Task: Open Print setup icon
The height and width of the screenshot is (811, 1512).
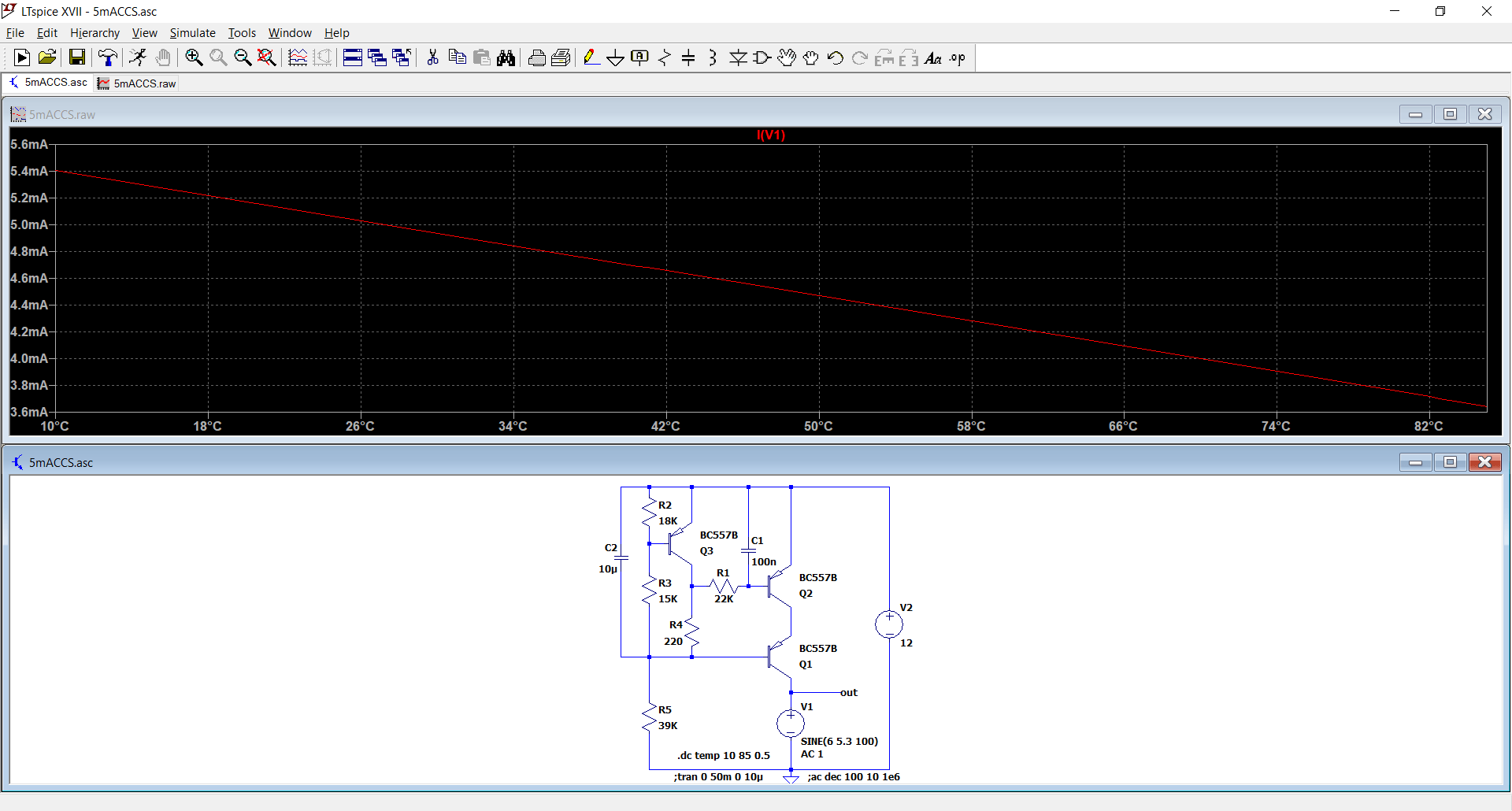Action: click(x=561, y=57)
